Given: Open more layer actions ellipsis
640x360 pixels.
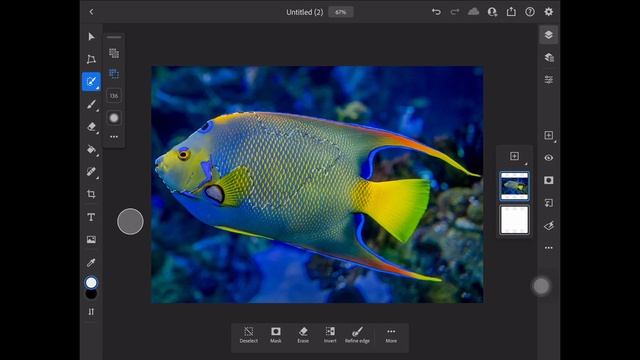Looking at the screenshot, I should 549,248.
